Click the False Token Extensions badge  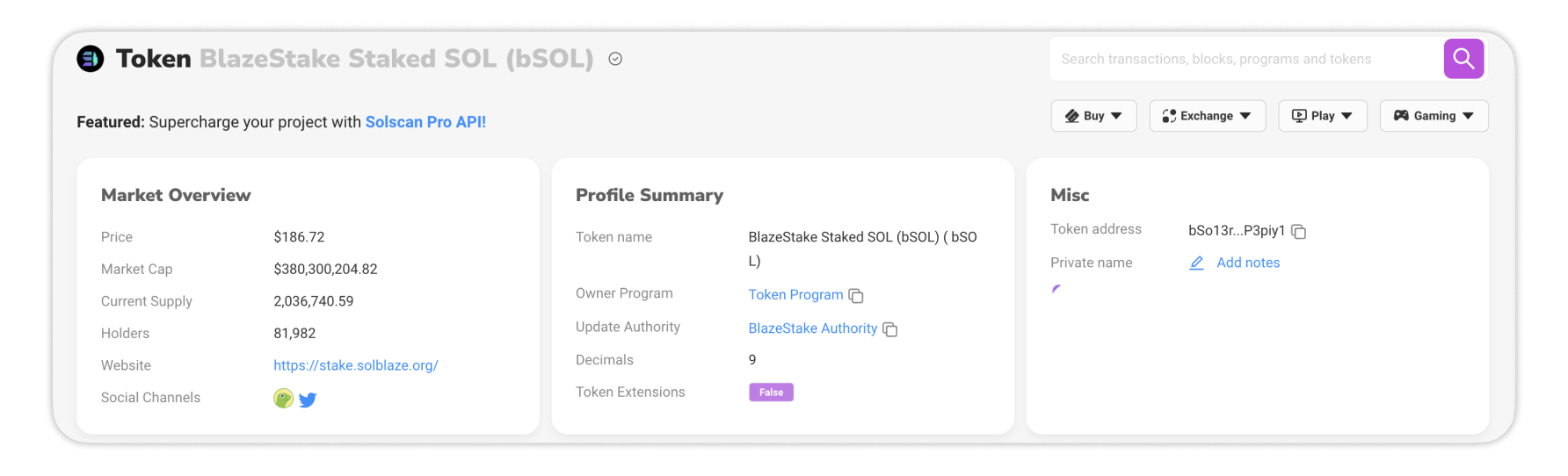[x=771, y=393]
